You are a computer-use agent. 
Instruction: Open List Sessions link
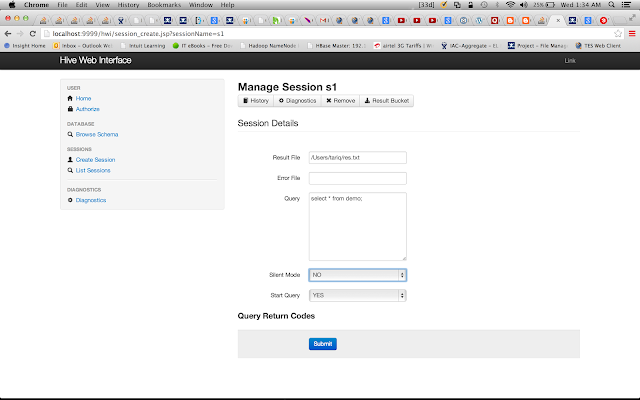[93, 170]
